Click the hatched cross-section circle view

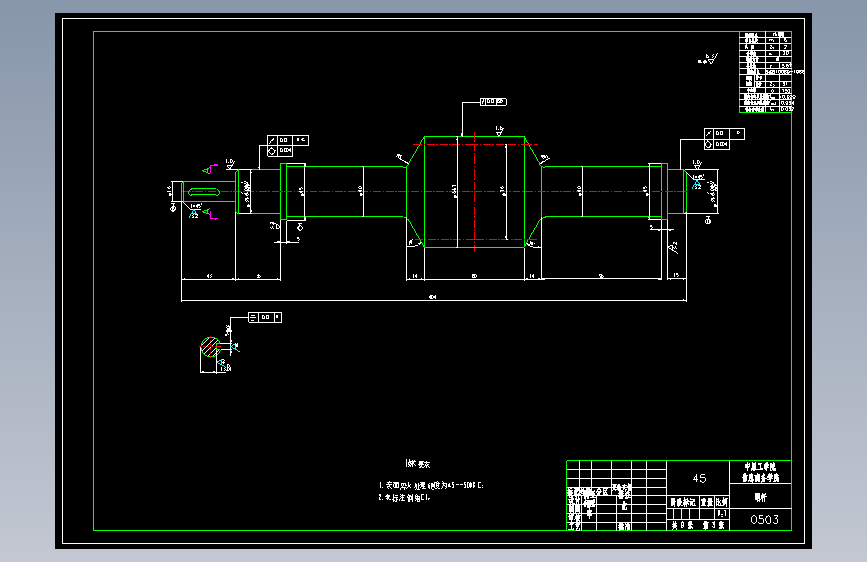point(210,347)
